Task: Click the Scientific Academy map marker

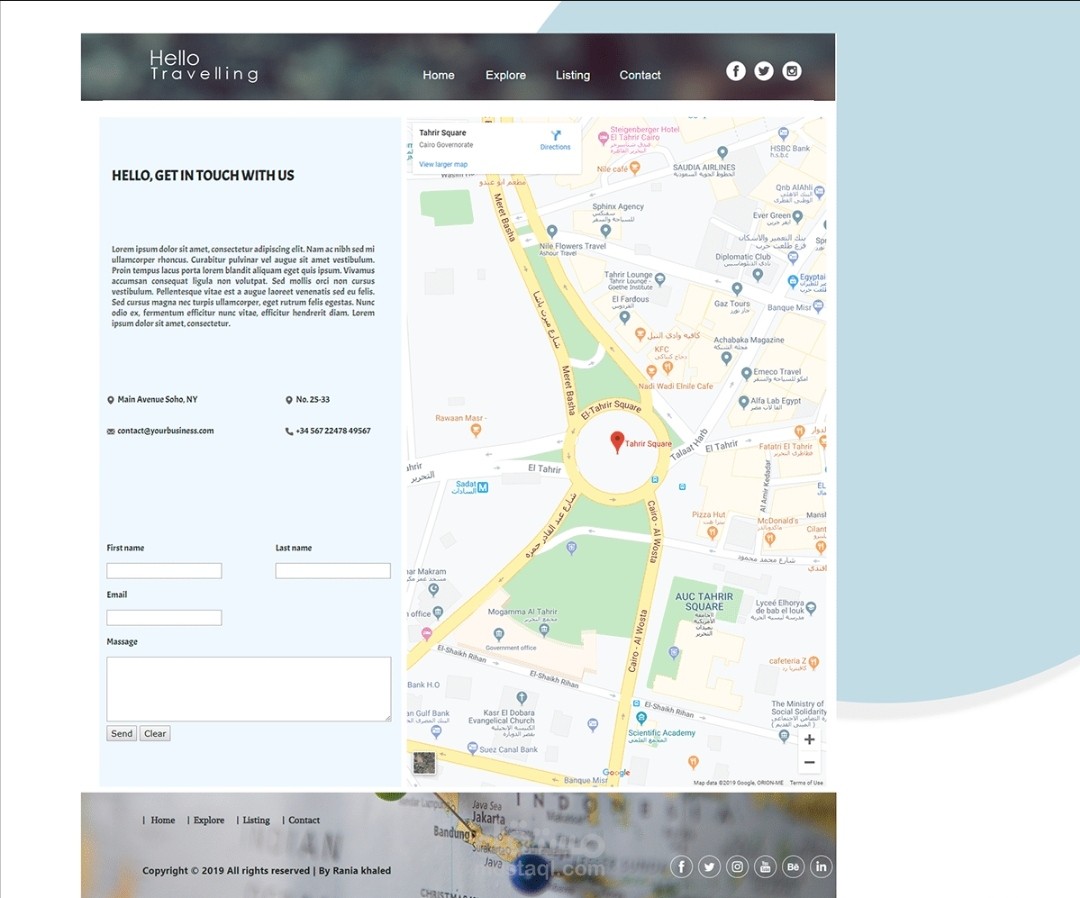Action: click(641, 719)
